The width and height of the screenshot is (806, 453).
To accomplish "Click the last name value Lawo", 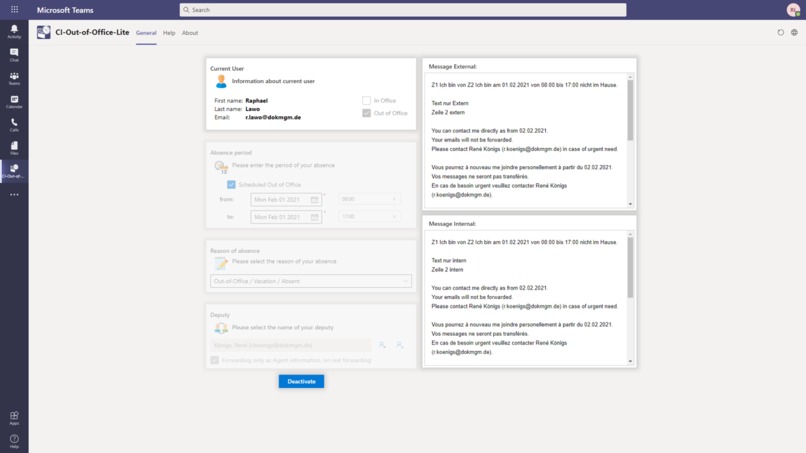I will pos(252,109).
